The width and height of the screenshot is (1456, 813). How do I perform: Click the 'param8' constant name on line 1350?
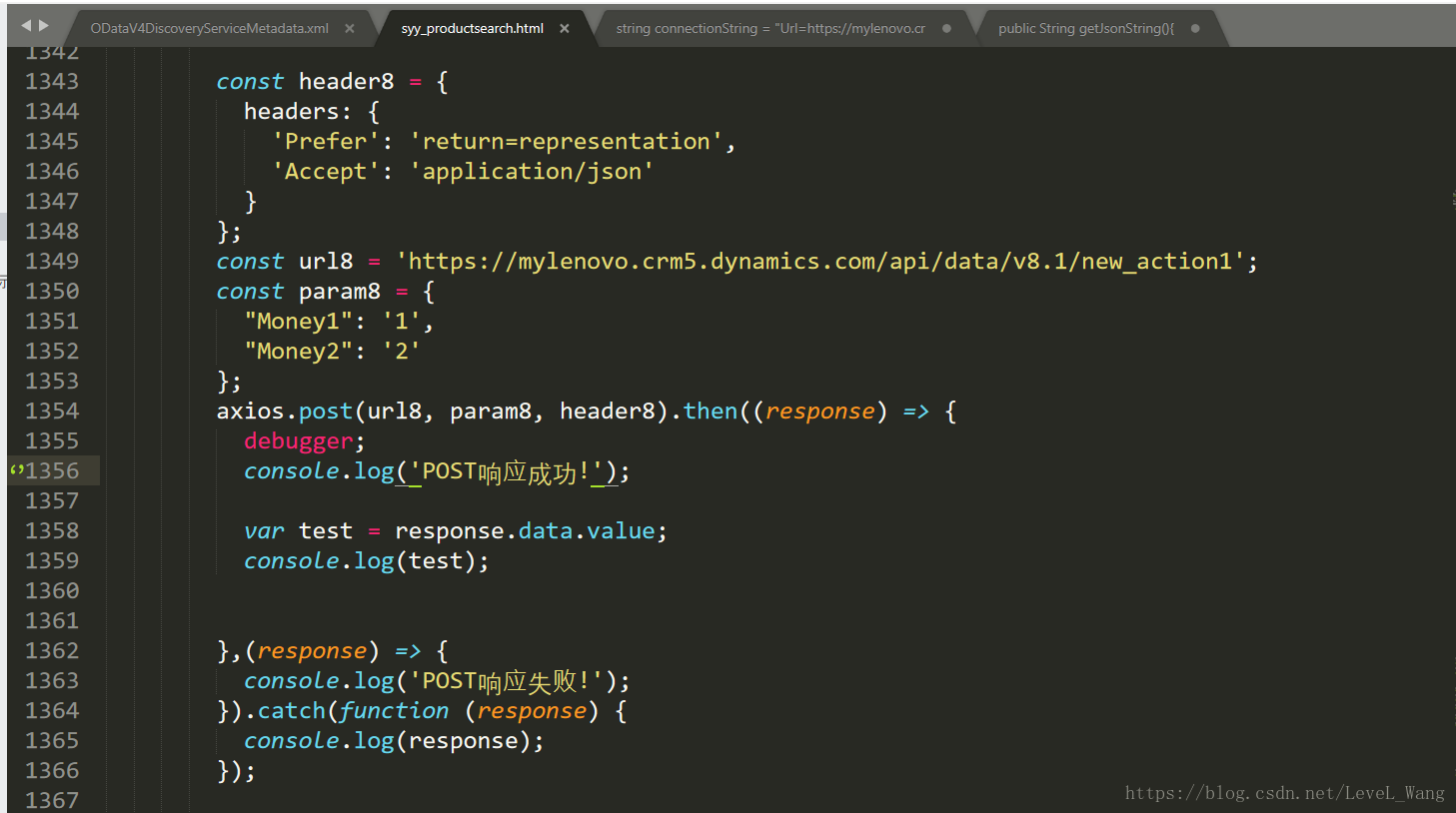[x=340, y=291]
